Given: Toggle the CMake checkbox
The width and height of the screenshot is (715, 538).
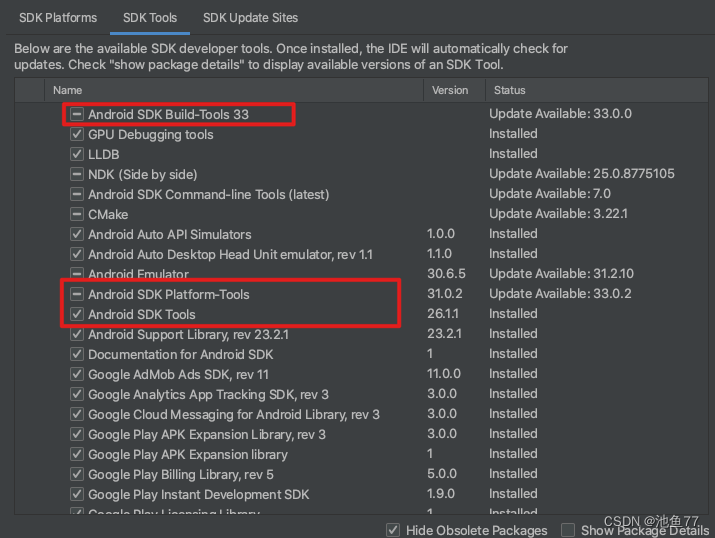Looking at the screenshot, I should tap(77, 214).
